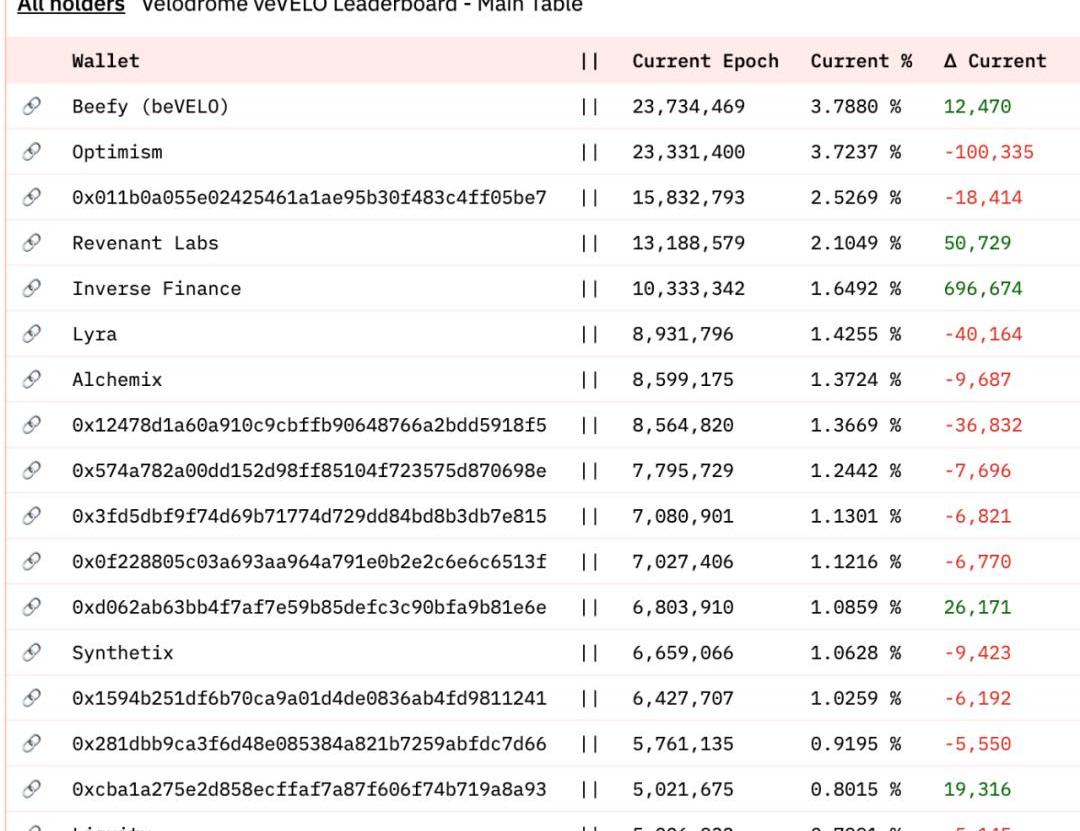Select wallet address 0x12478d1a60a910c9cbffb90648766a2bdd5918f5
Screen dimensions: 1080x831
(309, 425)
